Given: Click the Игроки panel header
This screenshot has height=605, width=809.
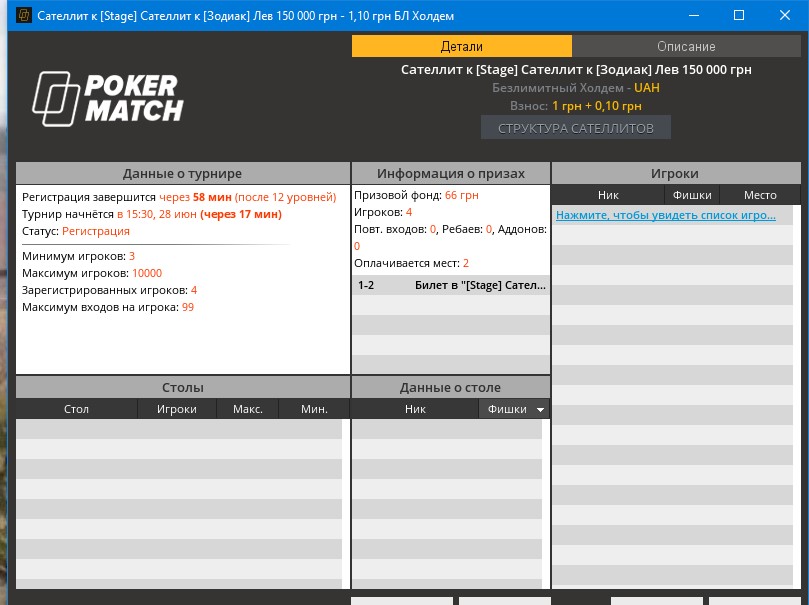Looking at the screenshot, I should coord(675,173).
